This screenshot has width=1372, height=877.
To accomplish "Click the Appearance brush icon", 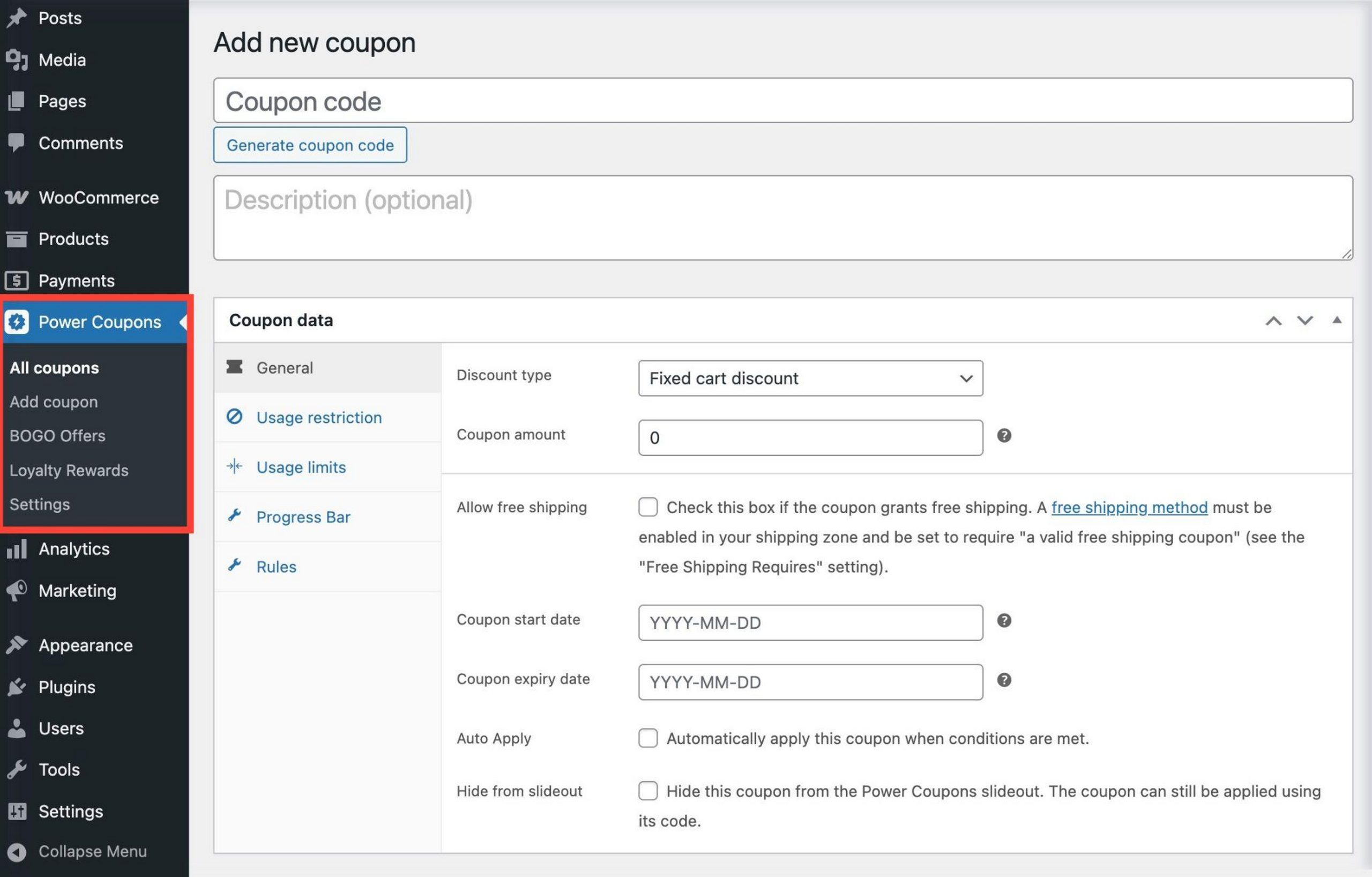I will click(x=17, y=645).
